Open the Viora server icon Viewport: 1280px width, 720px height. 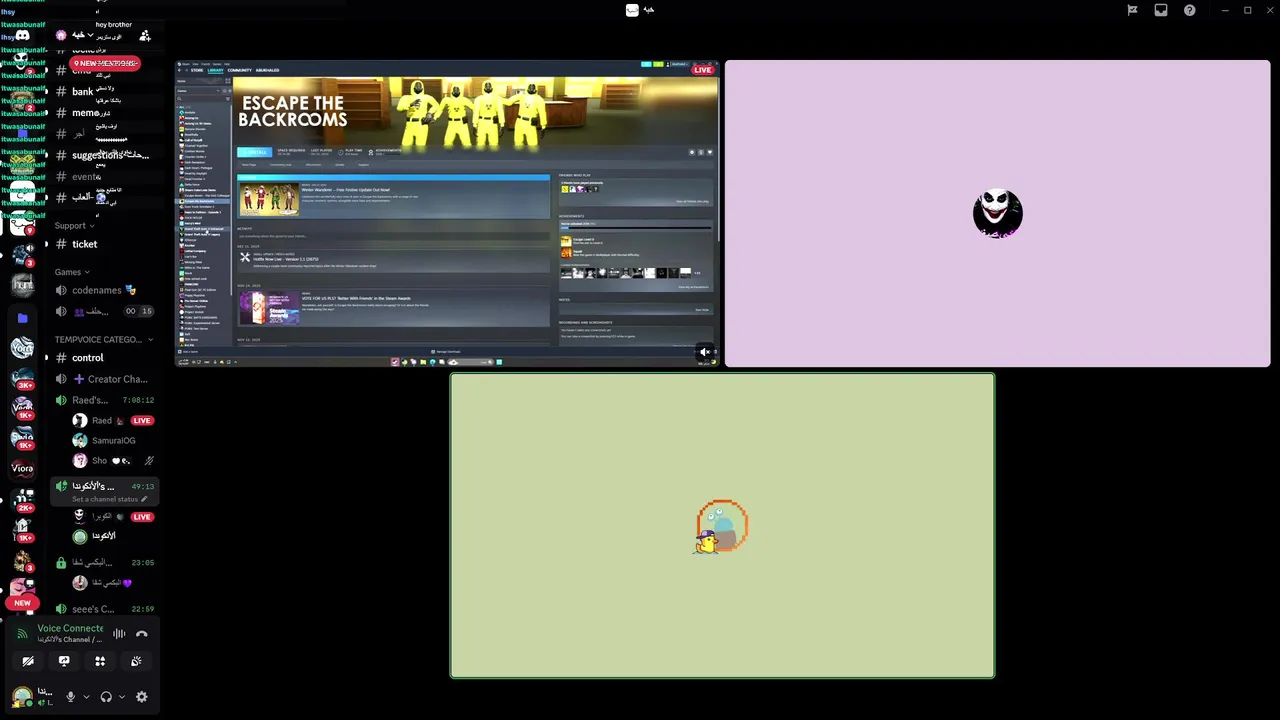tap(22, 468)
